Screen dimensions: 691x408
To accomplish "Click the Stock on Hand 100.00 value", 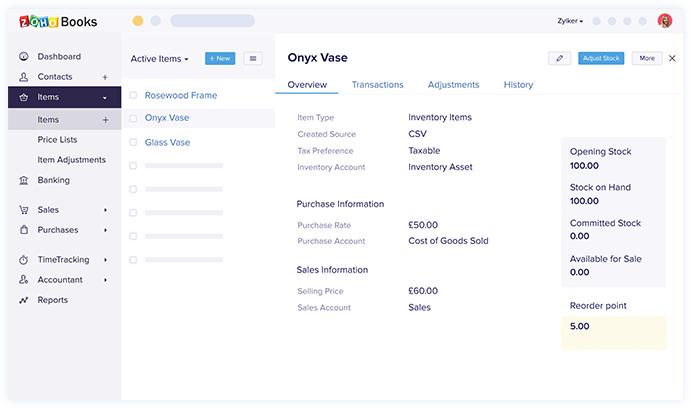I will click(584, 201).
